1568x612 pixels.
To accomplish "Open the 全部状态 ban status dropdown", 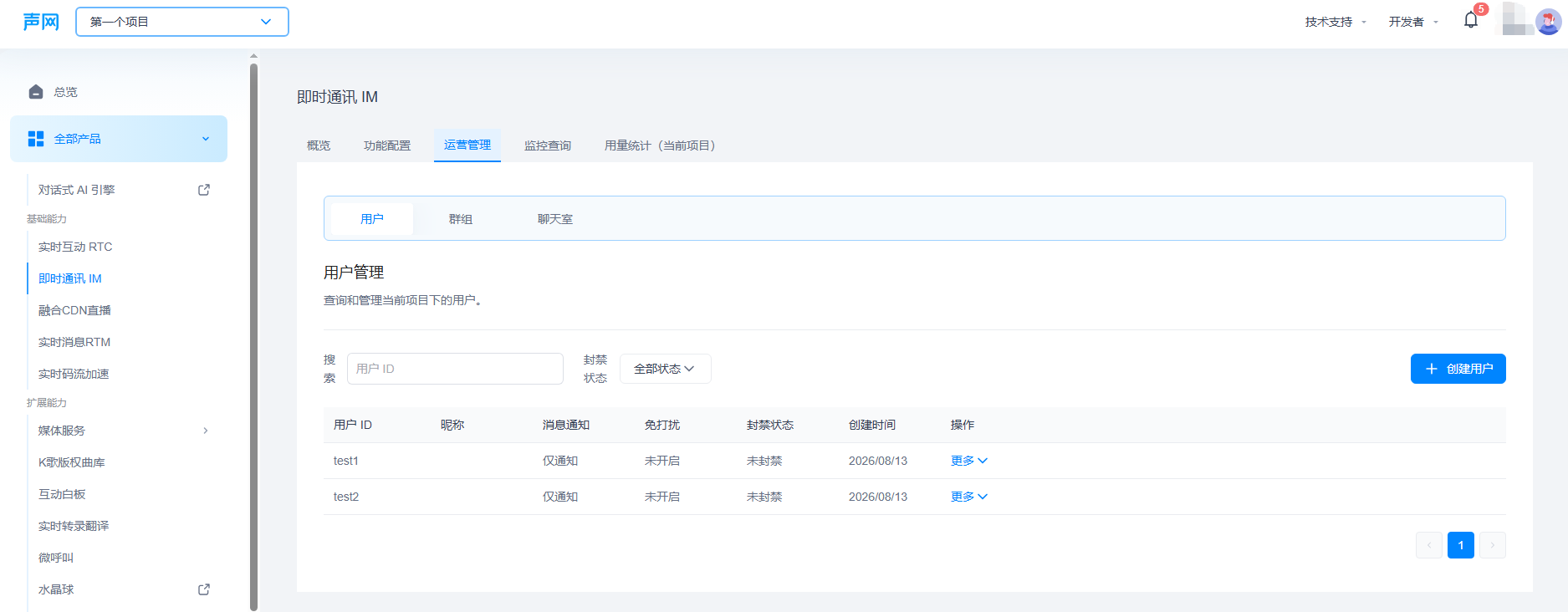I will click(x=666, y=369).
